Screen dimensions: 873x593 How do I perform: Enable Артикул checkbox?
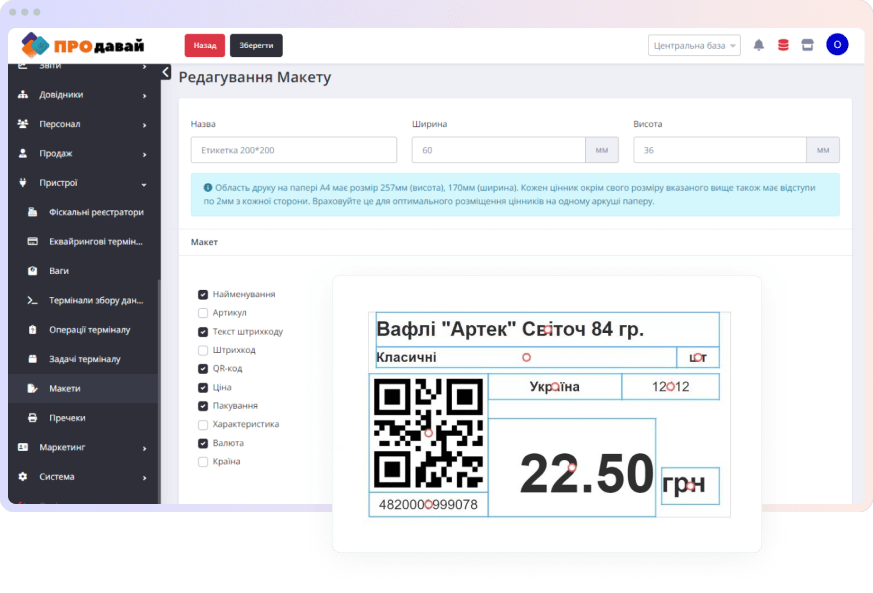pos(203,313)
